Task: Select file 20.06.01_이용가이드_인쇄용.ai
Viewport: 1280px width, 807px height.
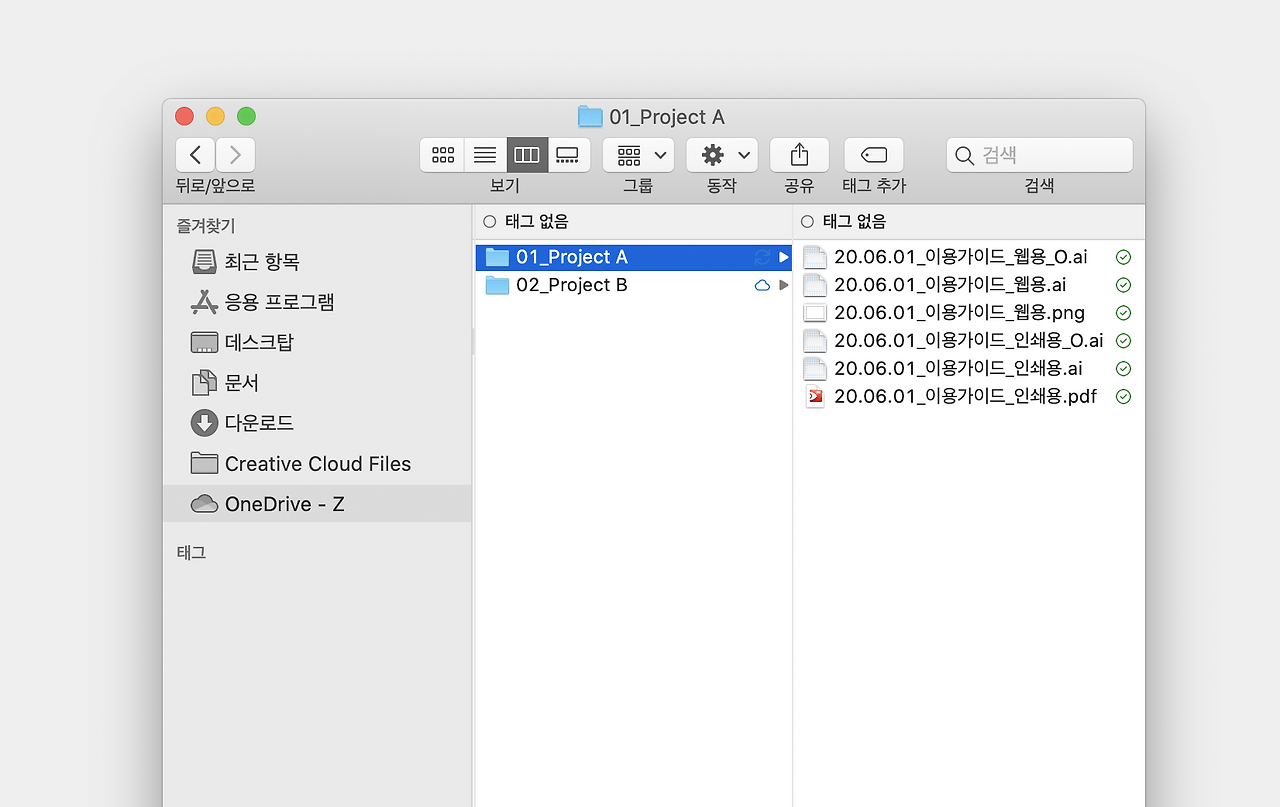Action: click(968, 368)
